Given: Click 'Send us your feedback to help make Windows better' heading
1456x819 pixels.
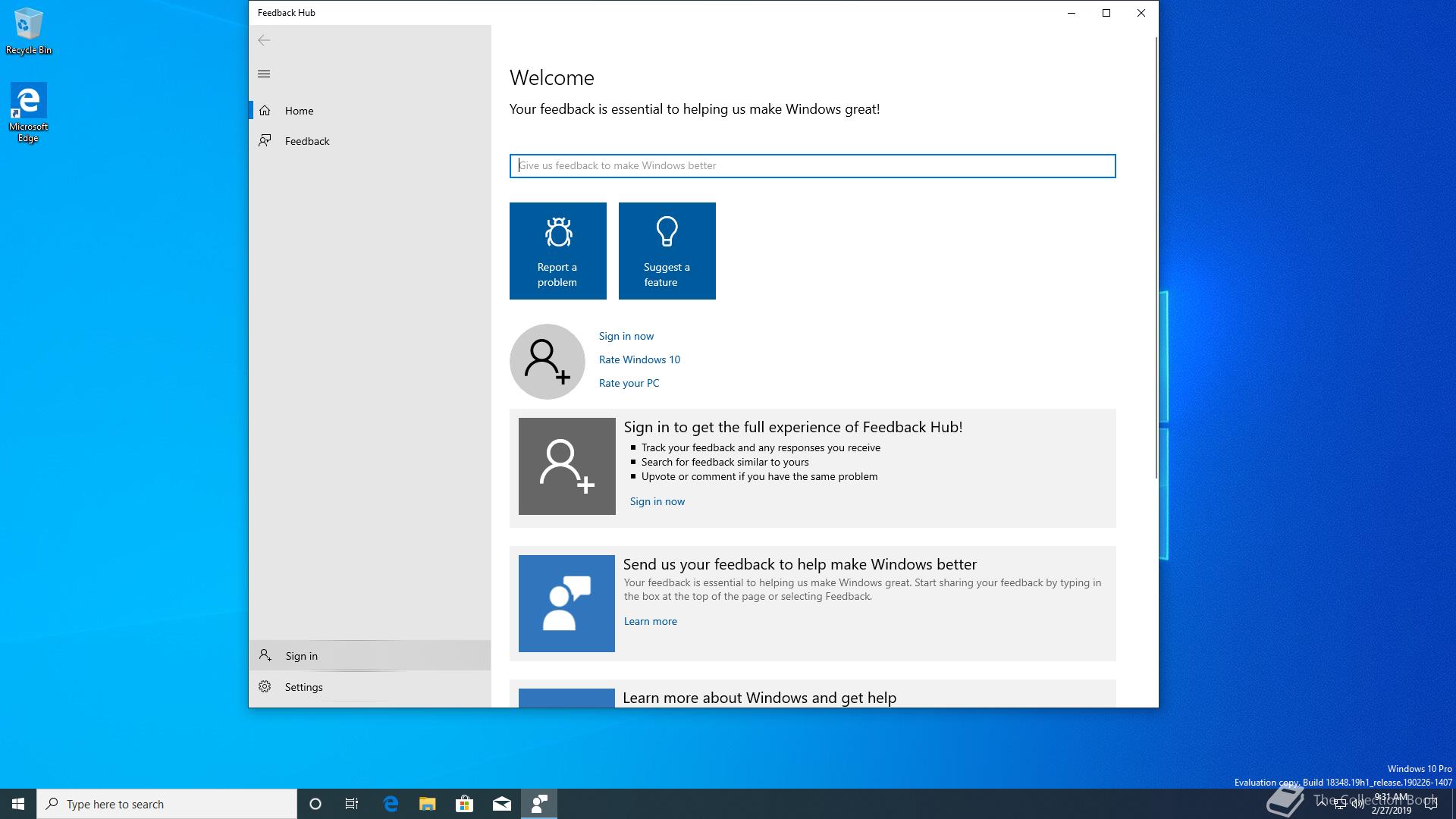Looking at the screenshot, I should click(800, 564).
